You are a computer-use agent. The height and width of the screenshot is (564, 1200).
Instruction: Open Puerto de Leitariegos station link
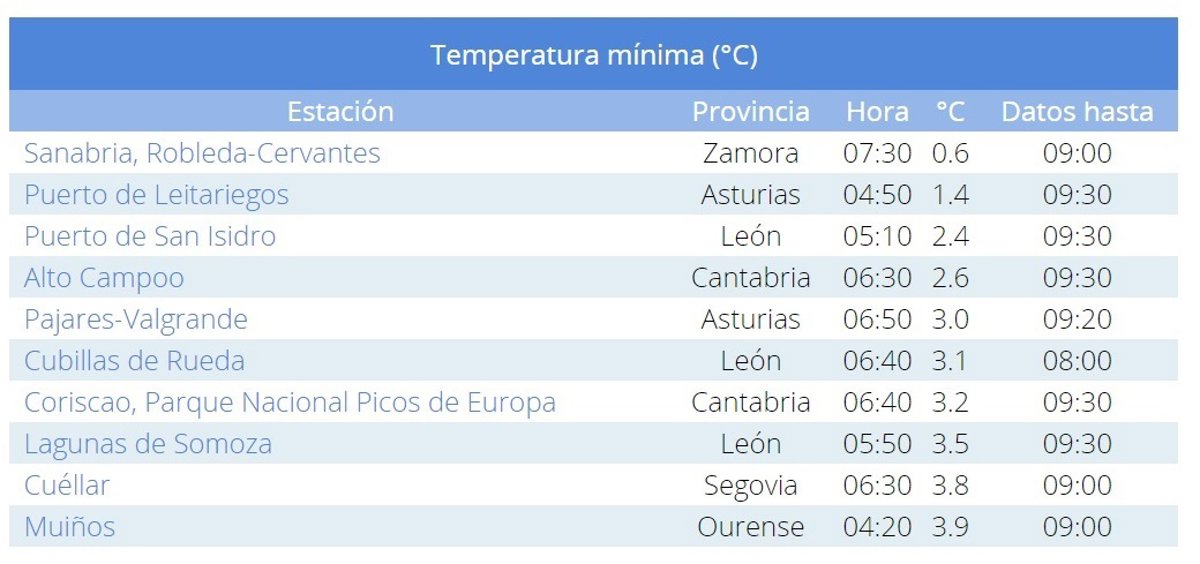tap(156, 195)
